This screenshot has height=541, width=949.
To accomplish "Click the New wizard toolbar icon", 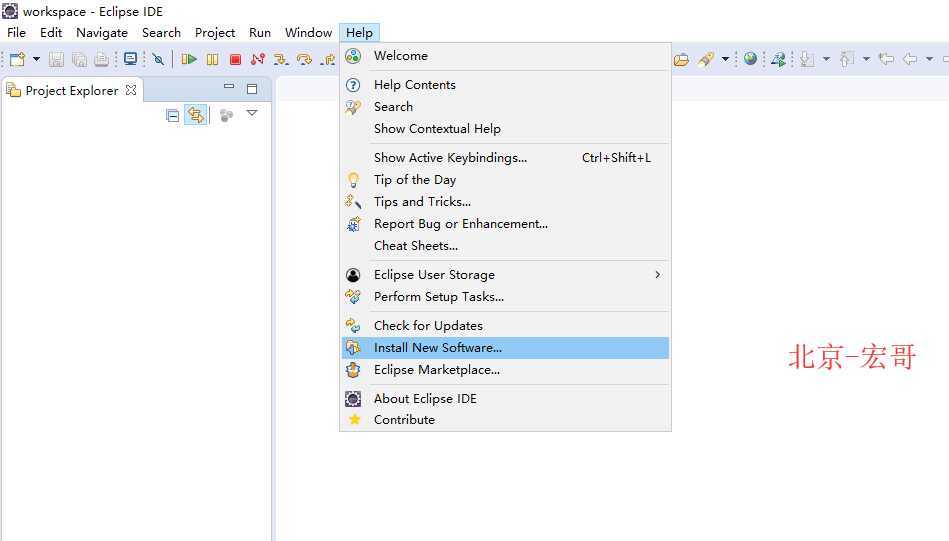I will (18, 59).
